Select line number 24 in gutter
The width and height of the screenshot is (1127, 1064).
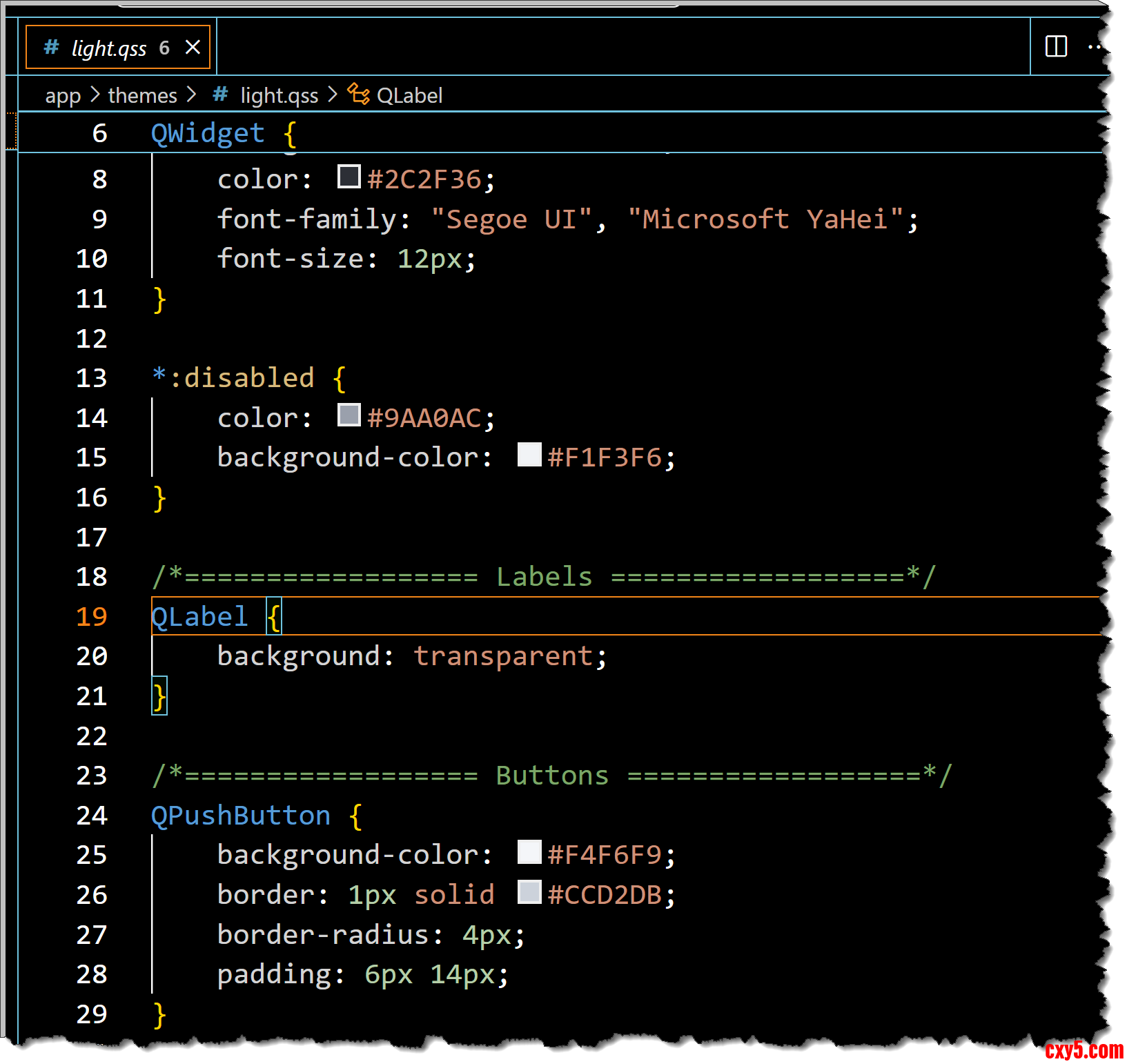[92, 816]
